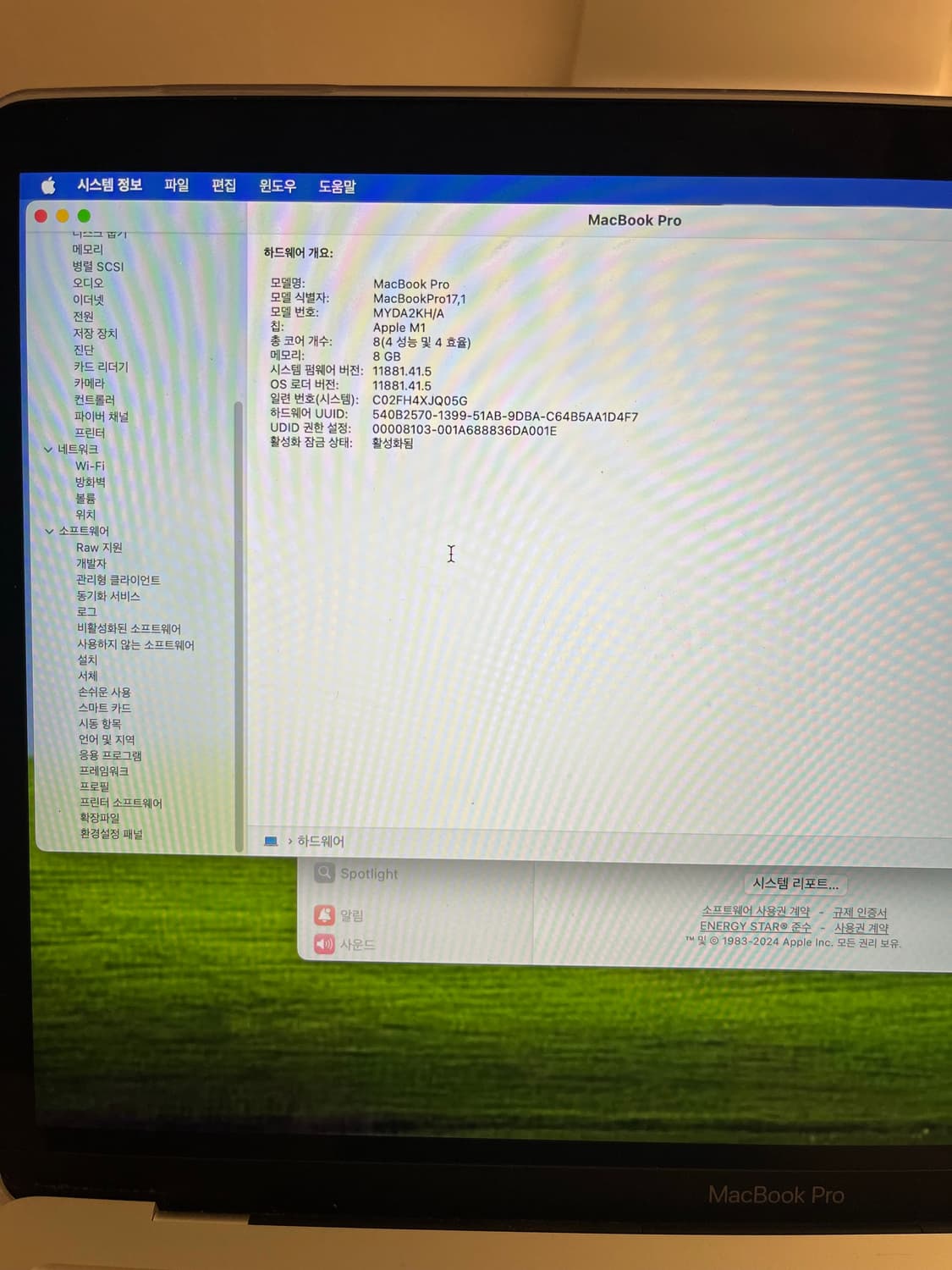Collapse the 소프트웨어 section
This screenshot has width=952, height=1270.
49,532
